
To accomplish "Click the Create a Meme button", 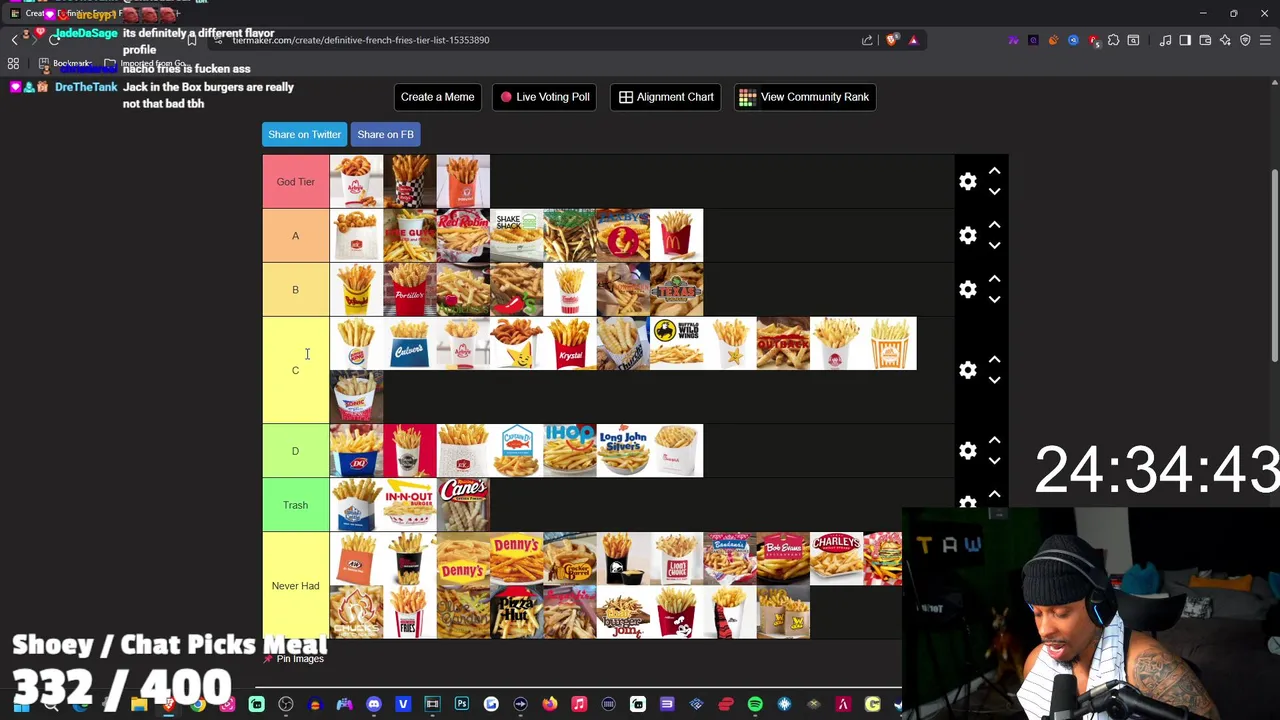I will click(437, 97).
